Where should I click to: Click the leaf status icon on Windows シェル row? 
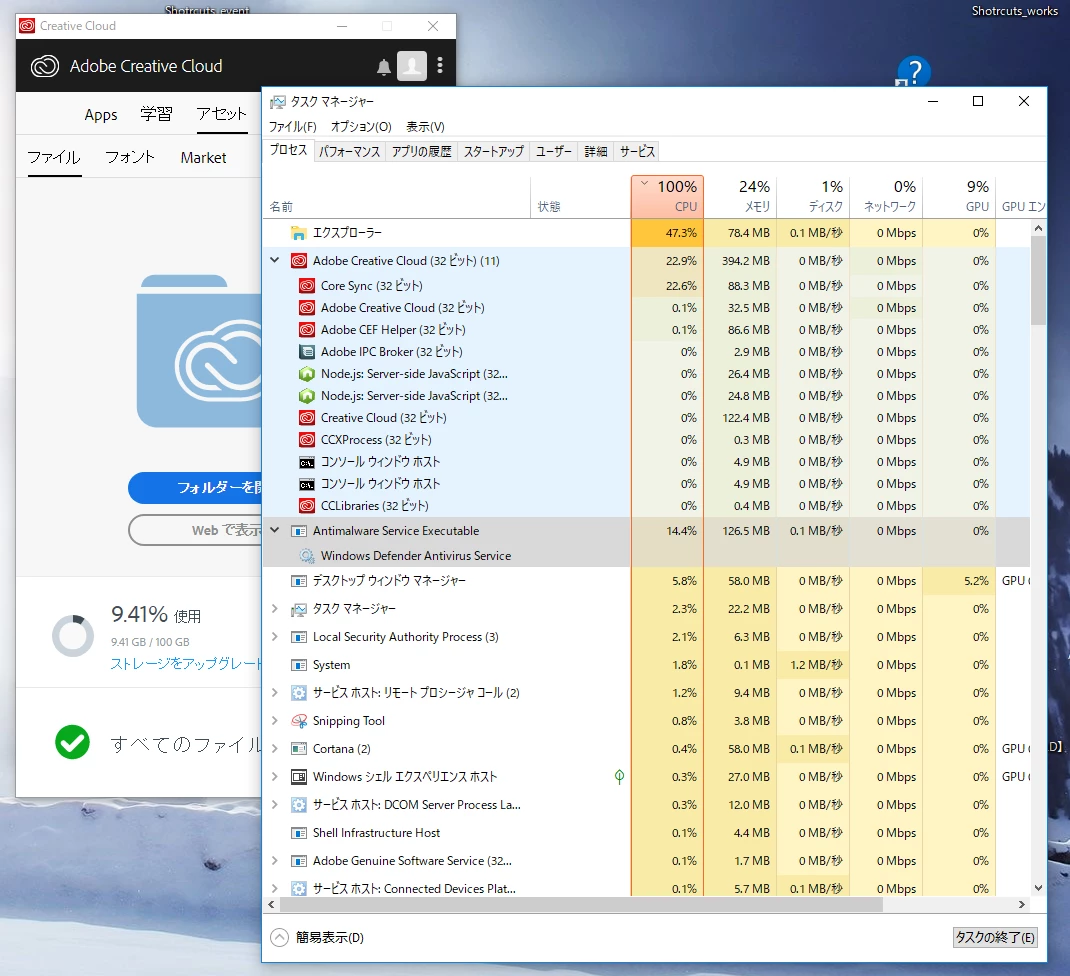(619, 777)
